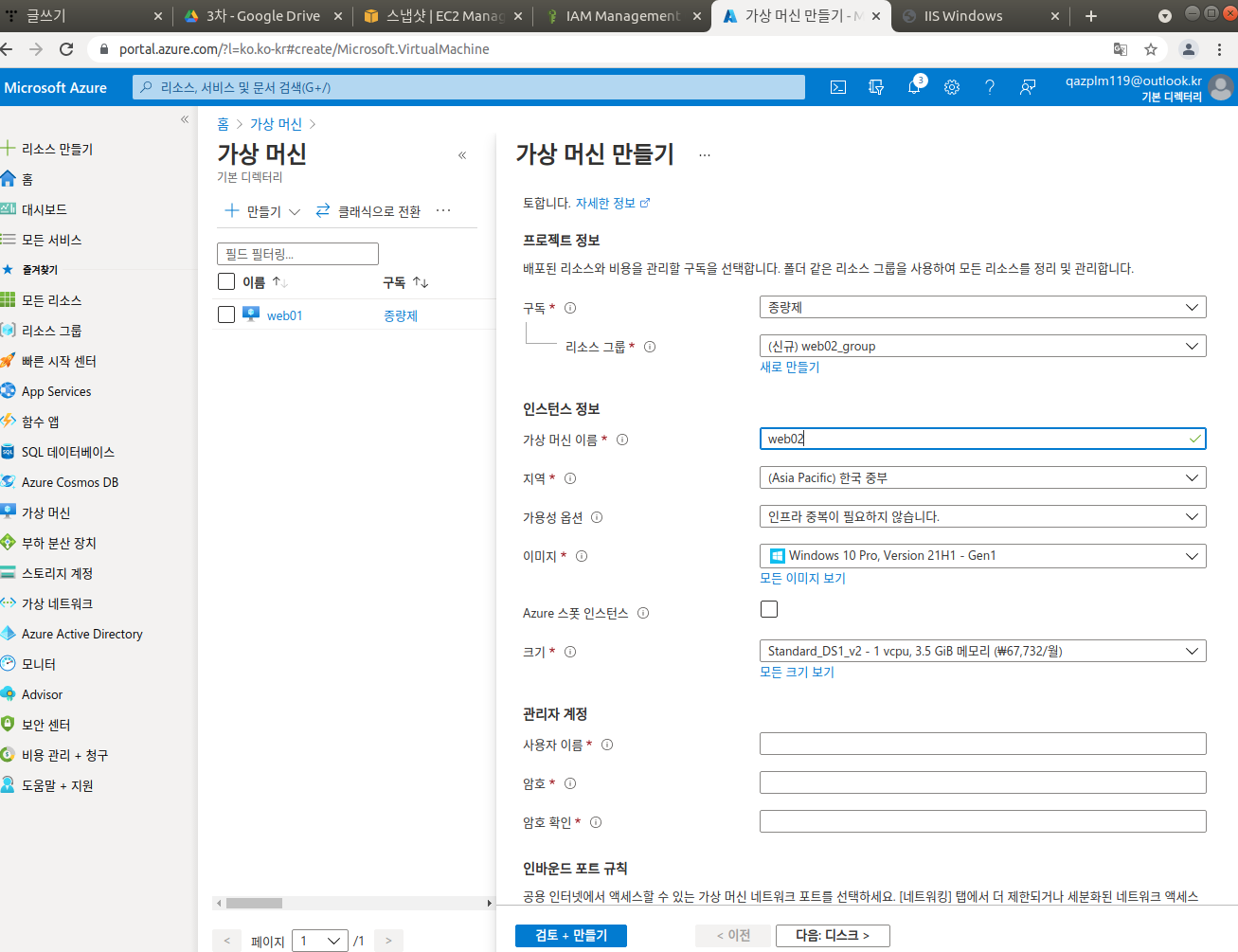
Task: Show info tooltip for 가상 머신 이름
Action: click(x=622, y=440)
